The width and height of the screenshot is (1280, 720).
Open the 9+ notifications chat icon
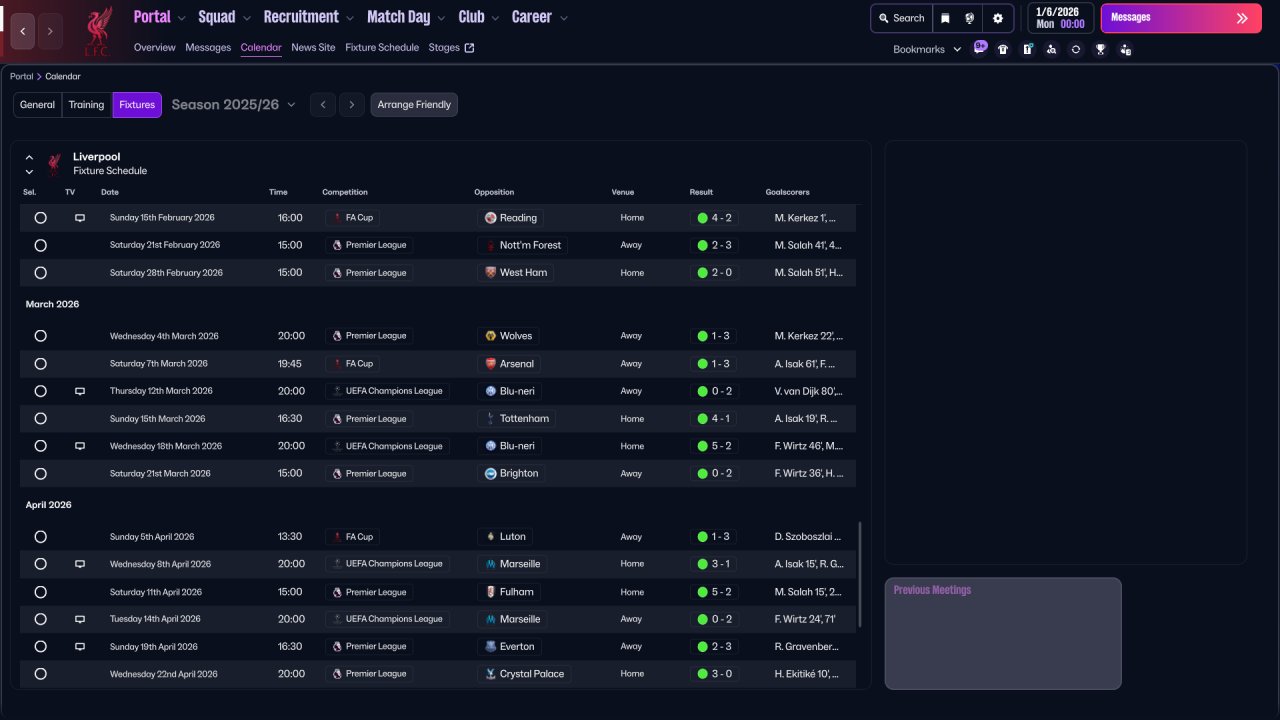(979, 48)
